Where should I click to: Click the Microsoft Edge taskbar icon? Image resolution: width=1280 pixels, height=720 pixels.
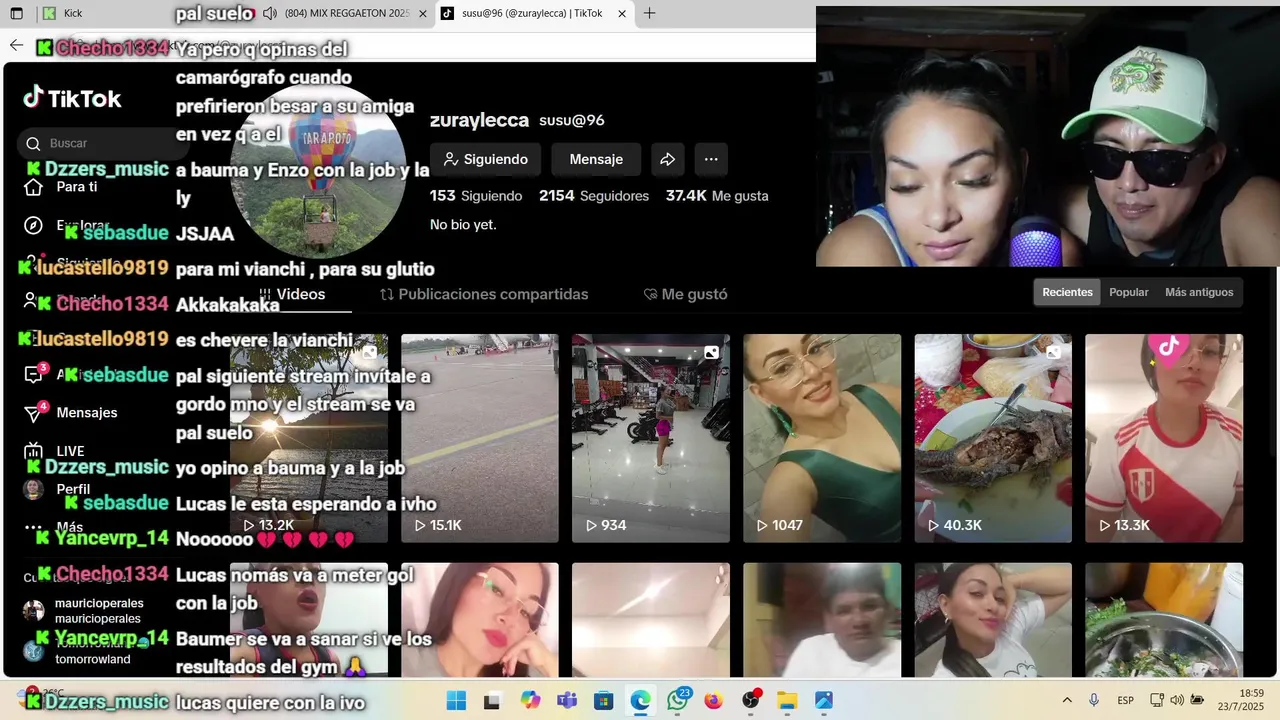641,700
